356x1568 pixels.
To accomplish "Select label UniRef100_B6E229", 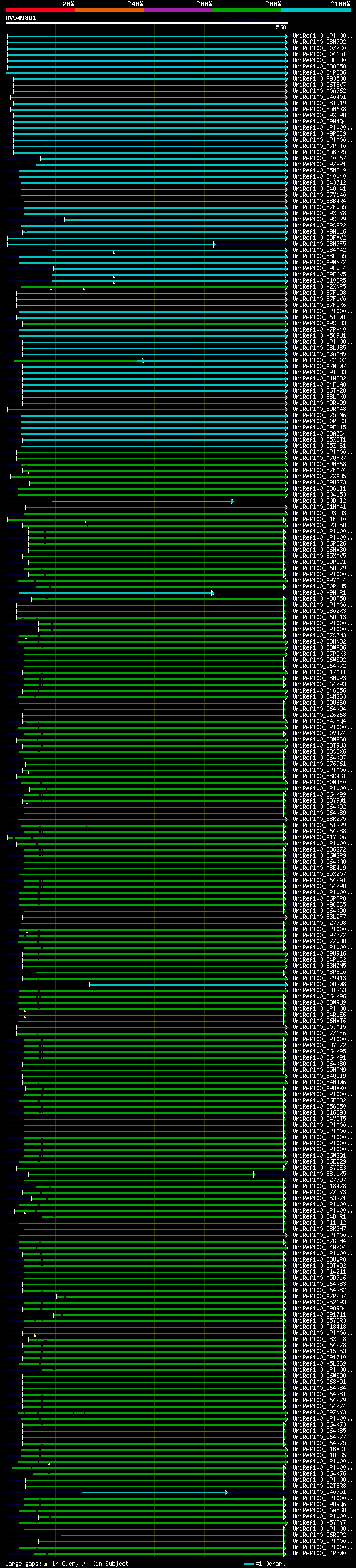I will (319, 1161).
